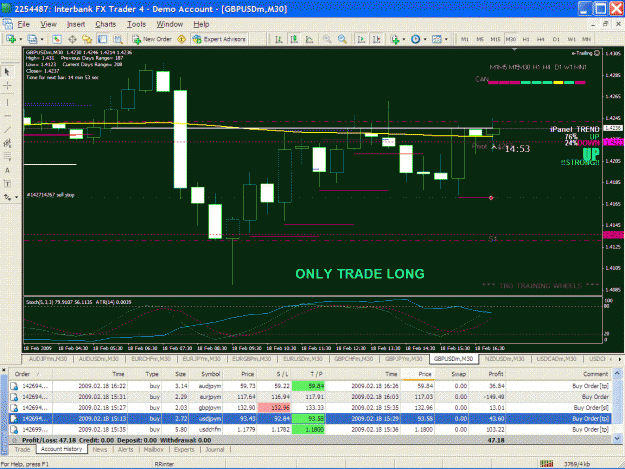Select the Arrows drawing tool
The image size is (625, 469).
click(7, 197)
